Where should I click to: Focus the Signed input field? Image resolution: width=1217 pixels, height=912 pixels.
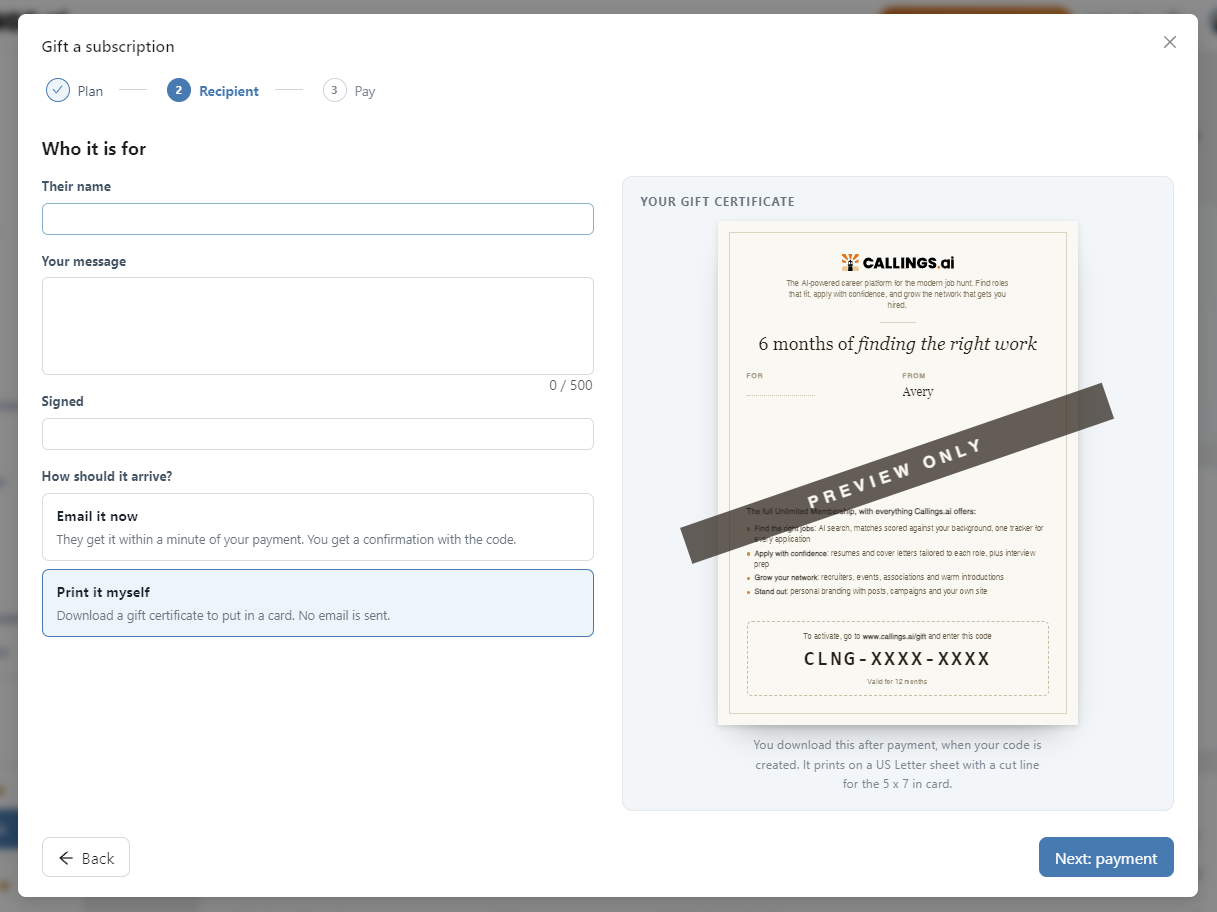click(x=318, y=434)
